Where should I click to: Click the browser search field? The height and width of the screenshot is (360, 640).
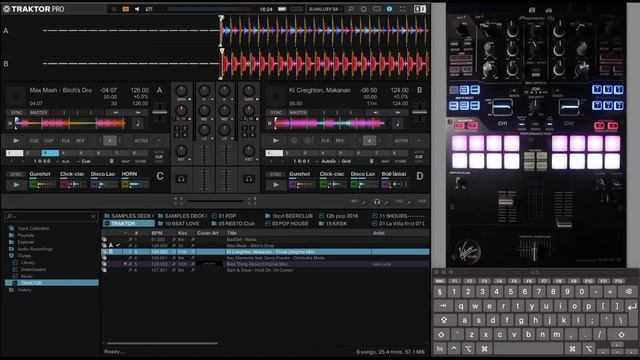51,216
